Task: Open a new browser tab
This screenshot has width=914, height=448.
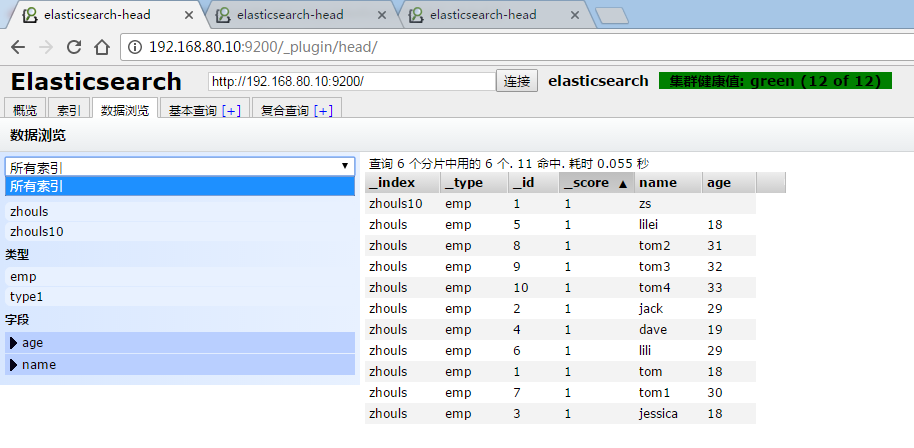Action: [x=612, y=16]
